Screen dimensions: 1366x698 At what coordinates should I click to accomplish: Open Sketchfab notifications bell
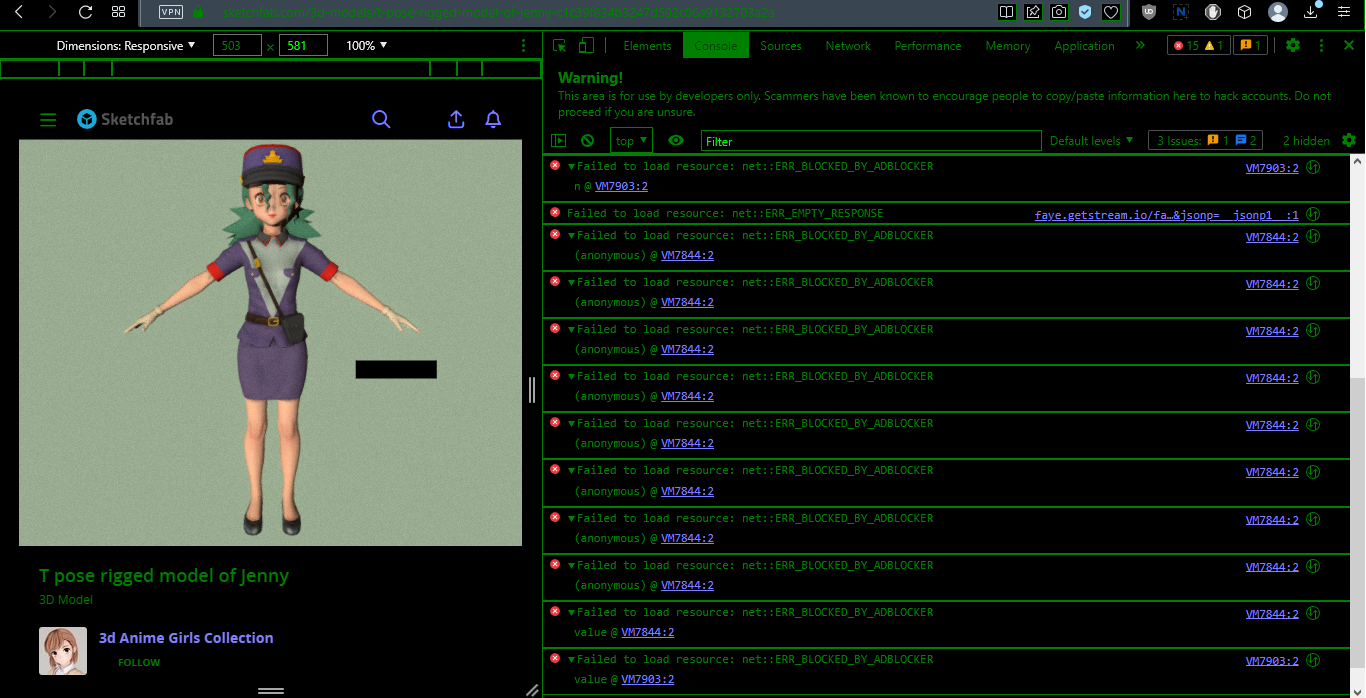(493, 119)
